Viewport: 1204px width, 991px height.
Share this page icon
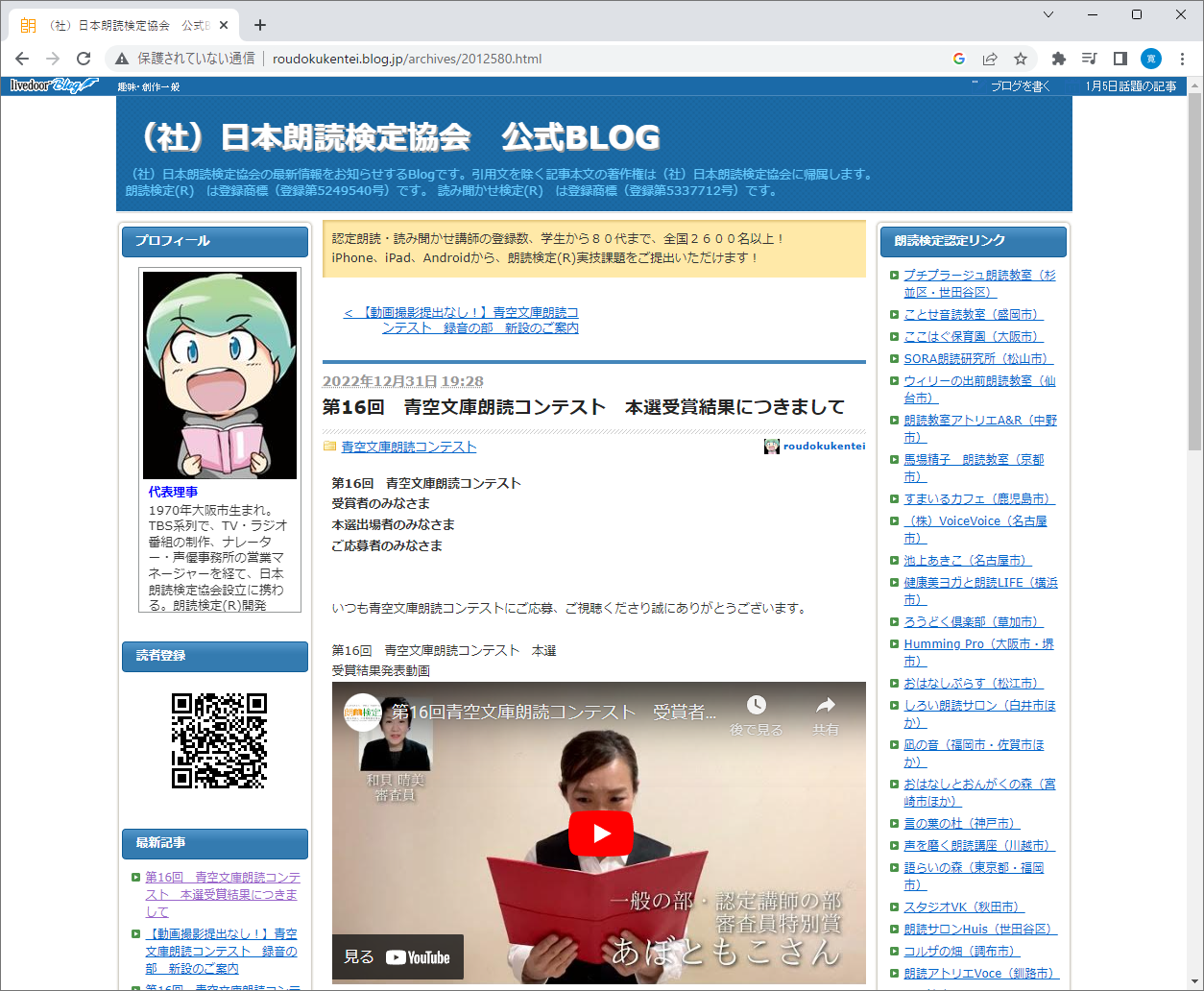pos(990,59)
